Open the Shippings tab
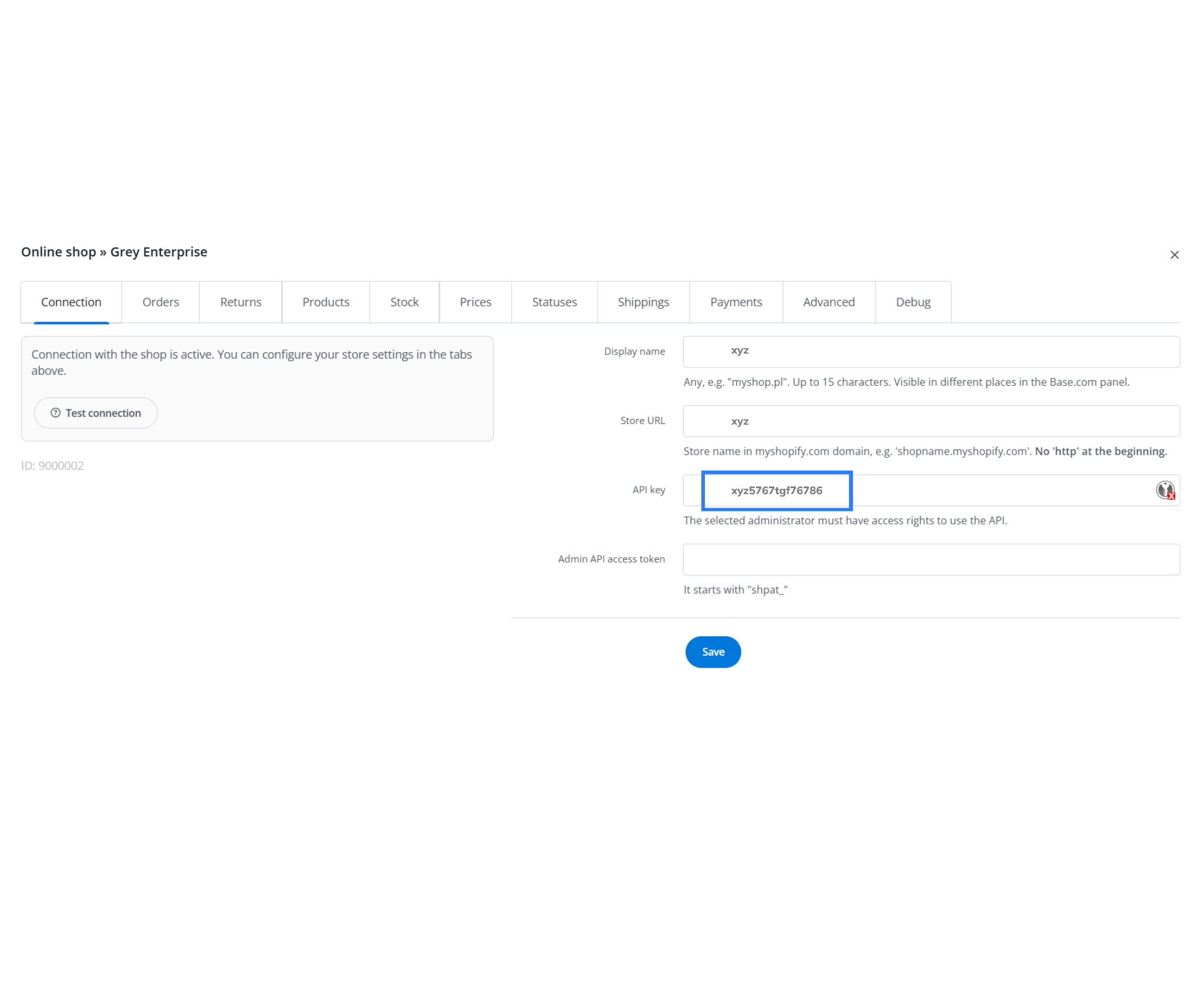 (x=643, y=302)
